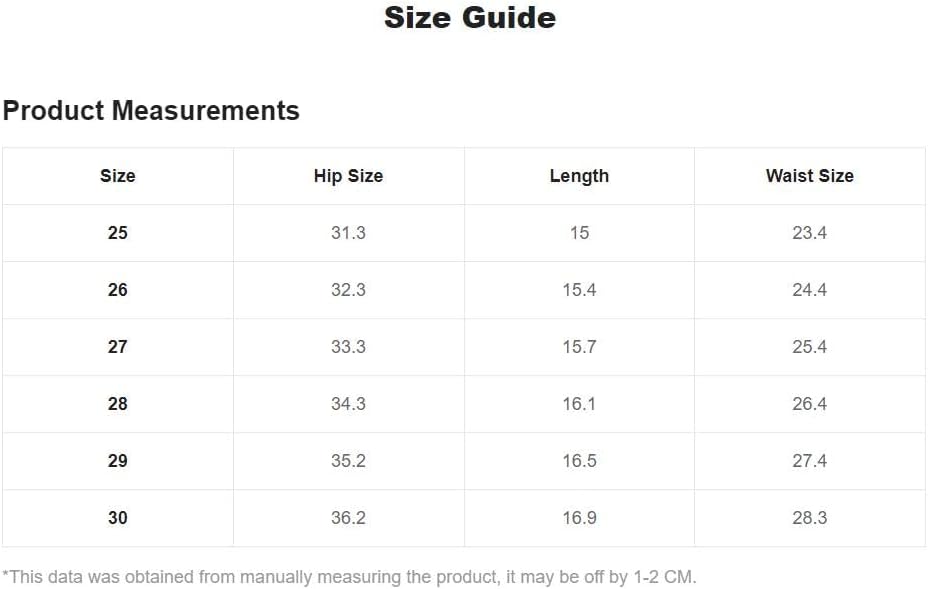Select the Size column header
Image resolution: width=928 pixels, height=589 pixels.
(118, 176)
